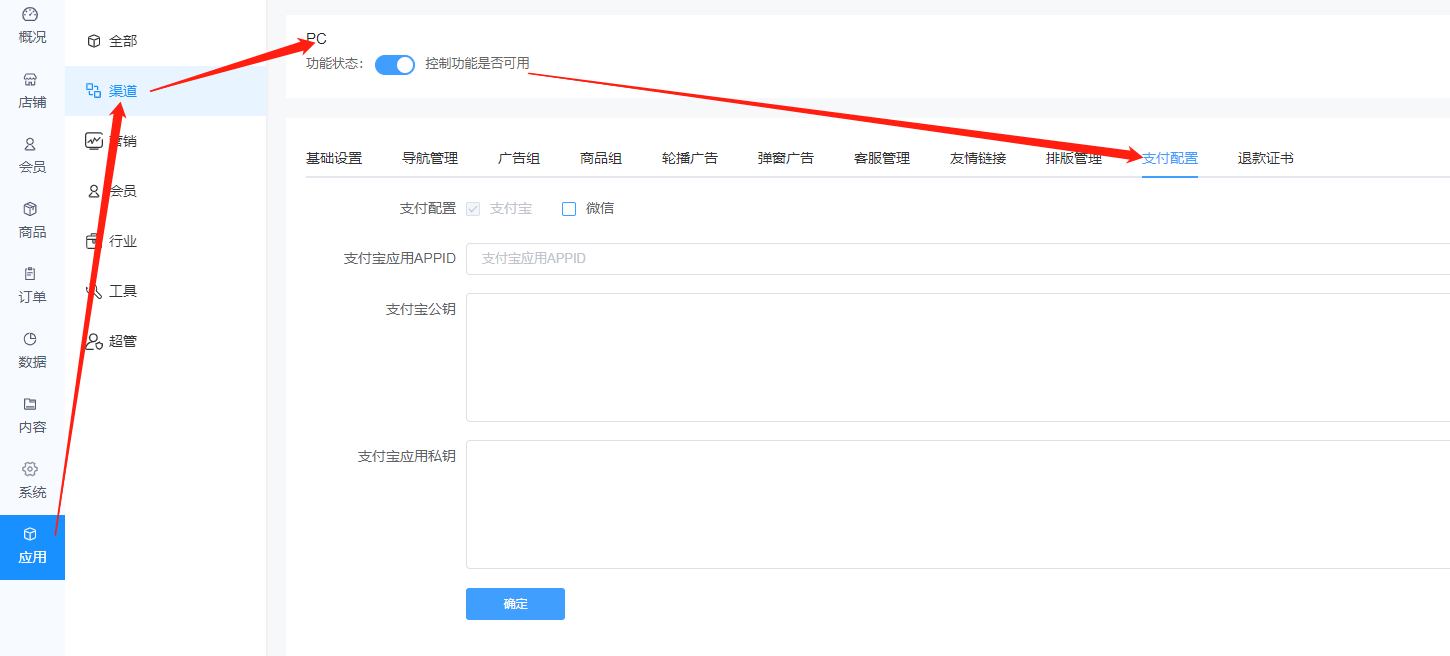This screenshot has height=656, width=1450.
Task: Click the 确定 confirm button
Action: pyautogui.click(x=515, y=604)
